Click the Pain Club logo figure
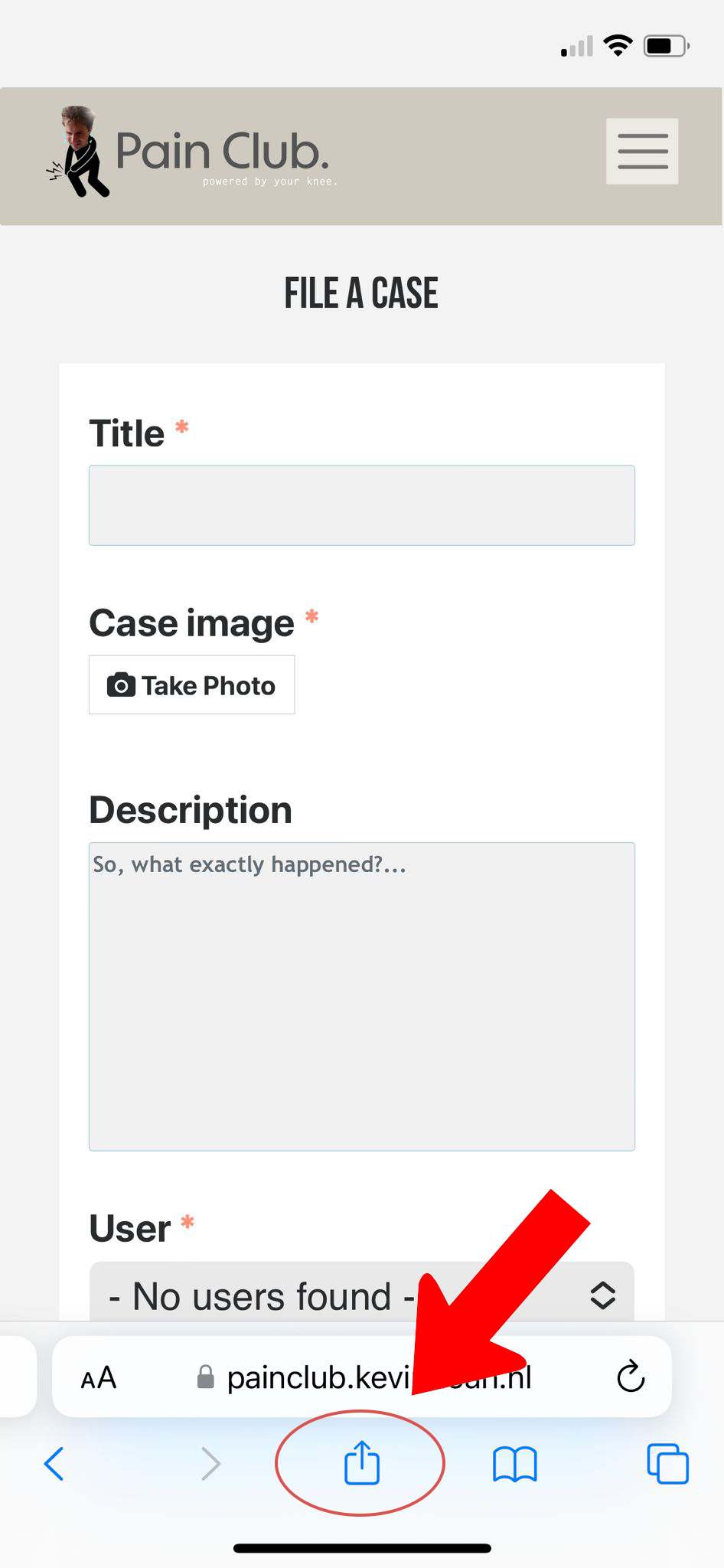 80,152
